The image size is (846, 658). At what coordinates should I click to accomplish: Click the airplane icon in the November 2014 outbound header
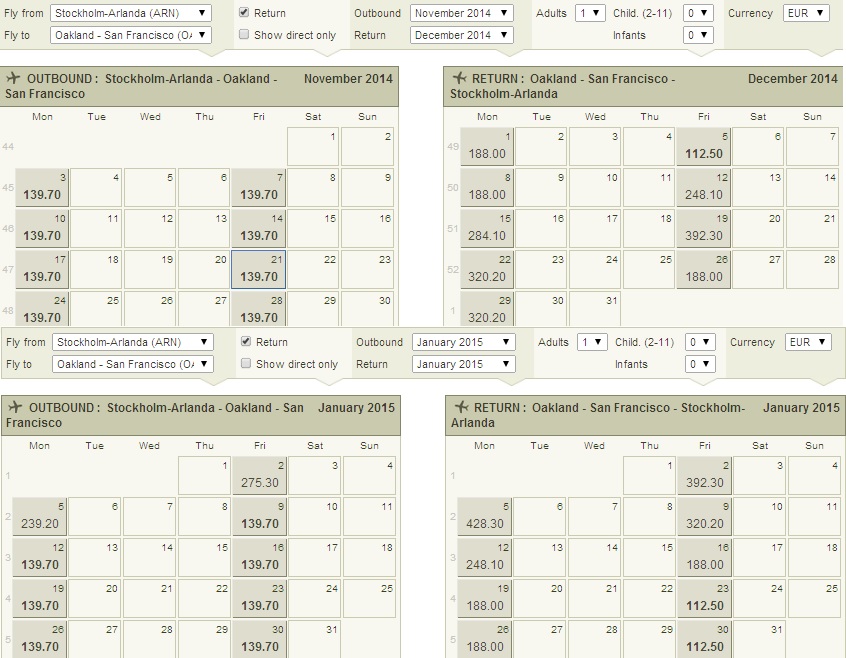[x=14, y=79]
